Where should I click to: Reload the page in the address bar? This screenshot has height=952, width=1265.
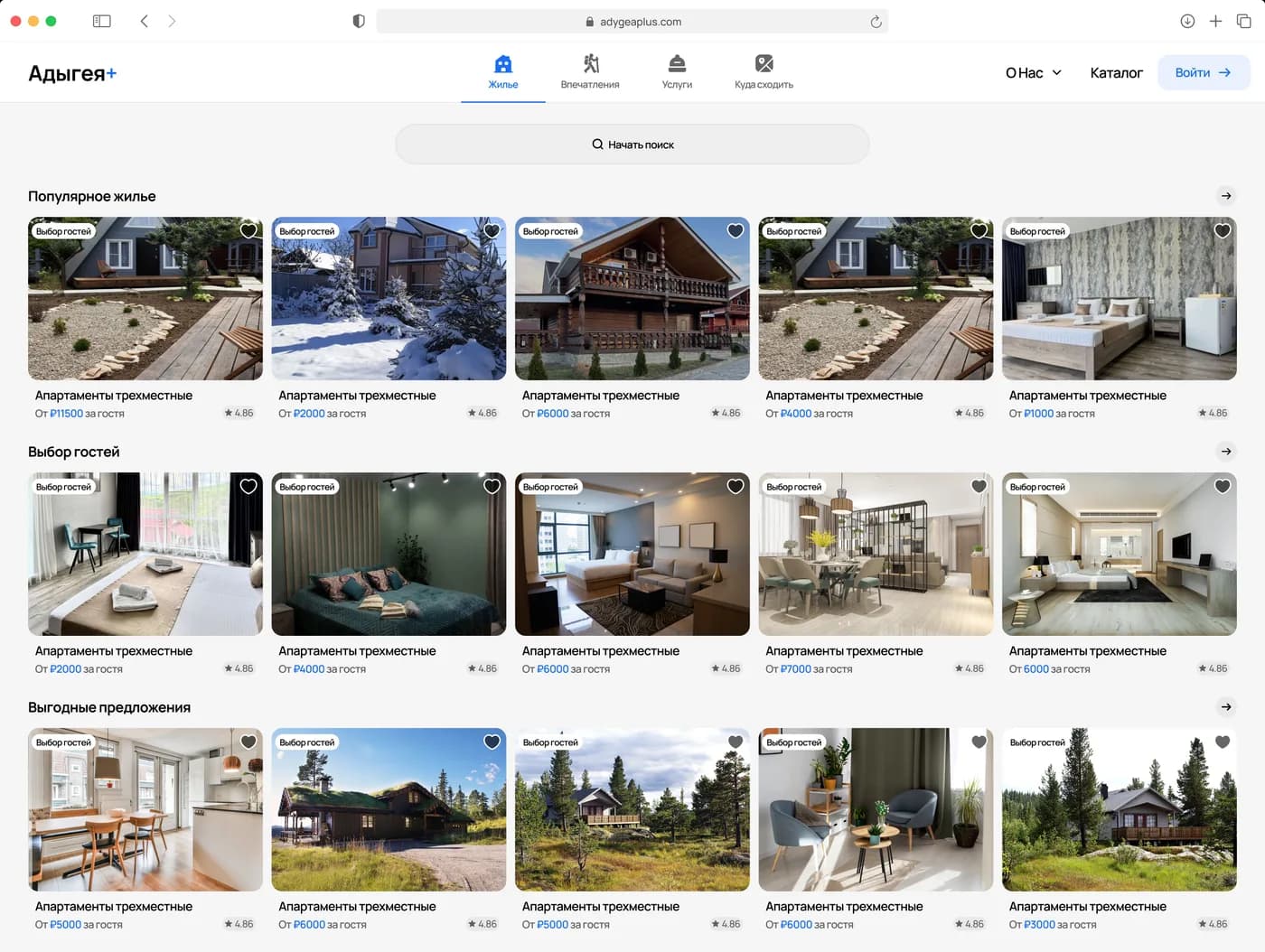click(x=876, y=22)
